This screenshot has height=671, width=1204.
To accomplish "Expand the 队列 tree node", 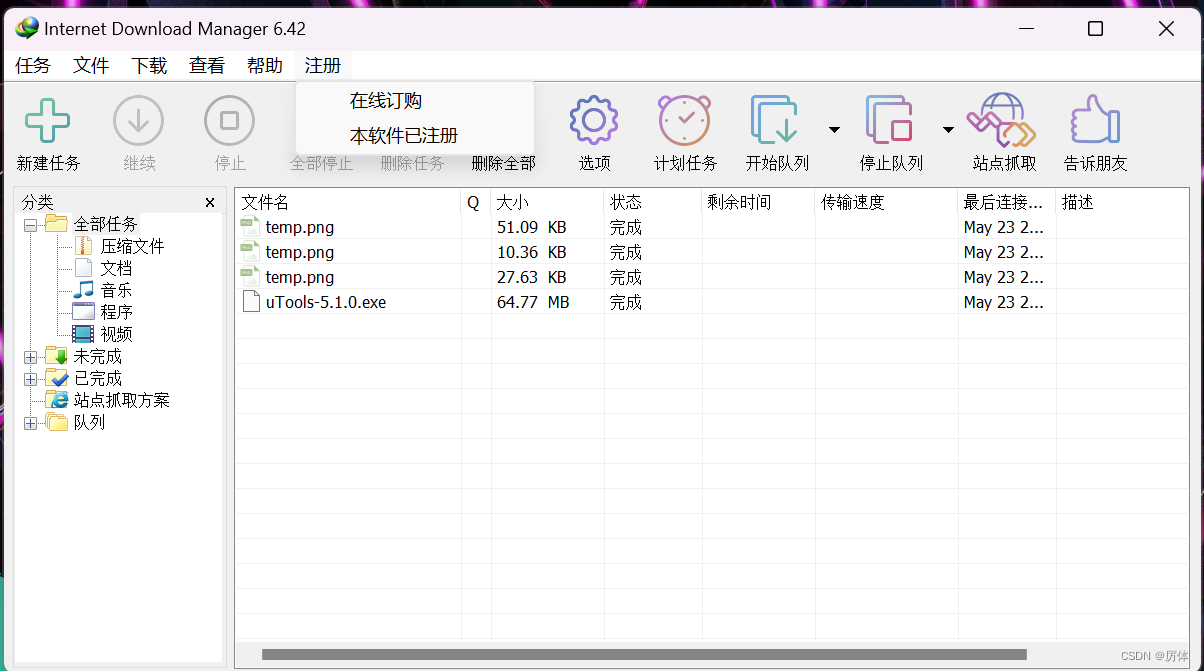I will click(30, 422).
